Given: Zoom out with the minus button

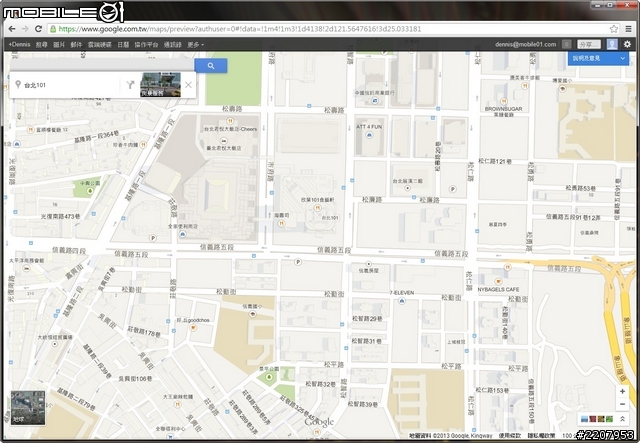Looking at the screenshot, I should click(x=622, y=404).
